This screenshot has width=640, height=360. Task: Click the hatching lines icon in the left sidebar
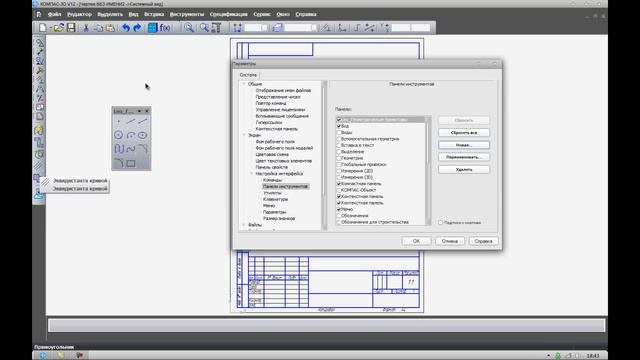pyautogui.click(x=39, y=166)
